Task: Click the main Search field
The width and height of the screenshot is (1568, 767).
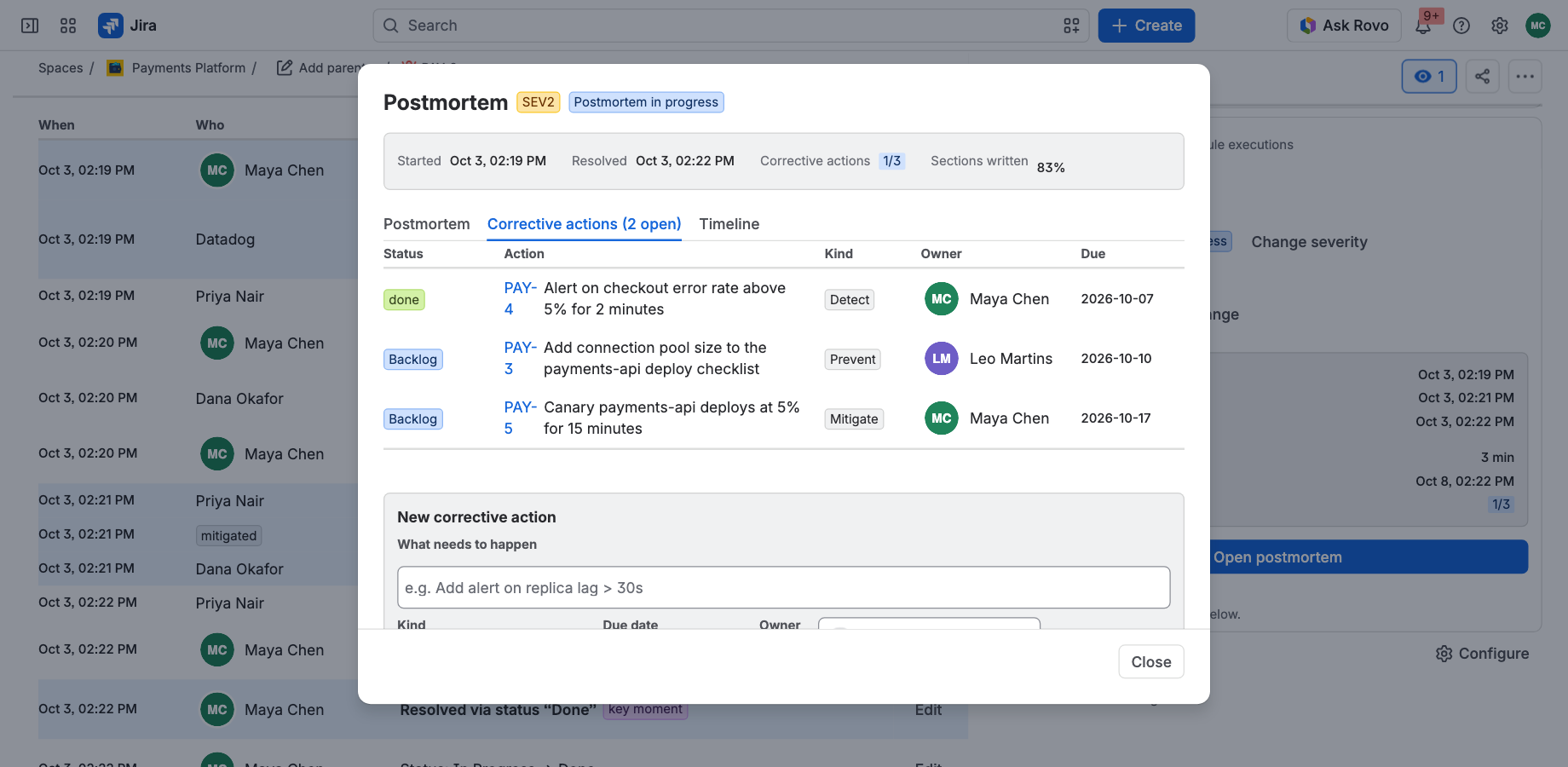Action: tap(731, 26)
